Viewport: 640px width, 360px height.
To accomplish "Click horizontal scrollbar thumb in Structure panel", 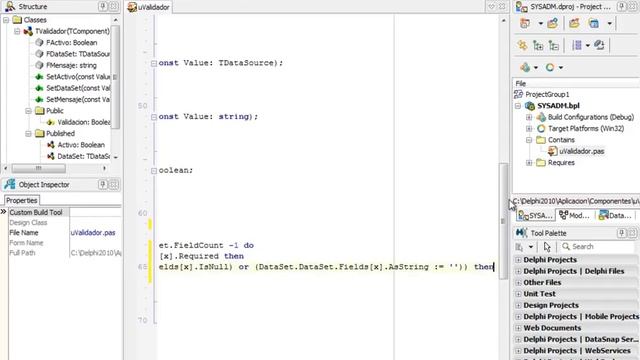I will point(38,168).
